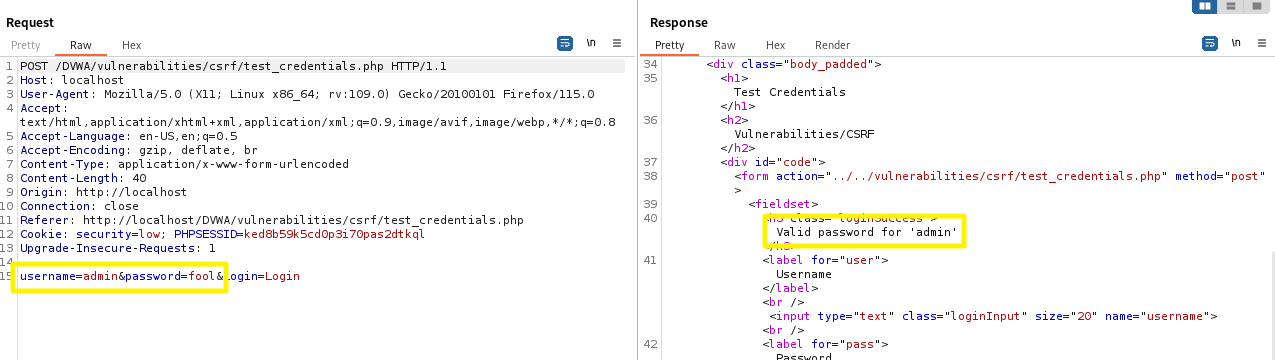Open the Response panel hamburger menu
The width and height of the screenshot is (1275, 360).
coord(1262,44)
